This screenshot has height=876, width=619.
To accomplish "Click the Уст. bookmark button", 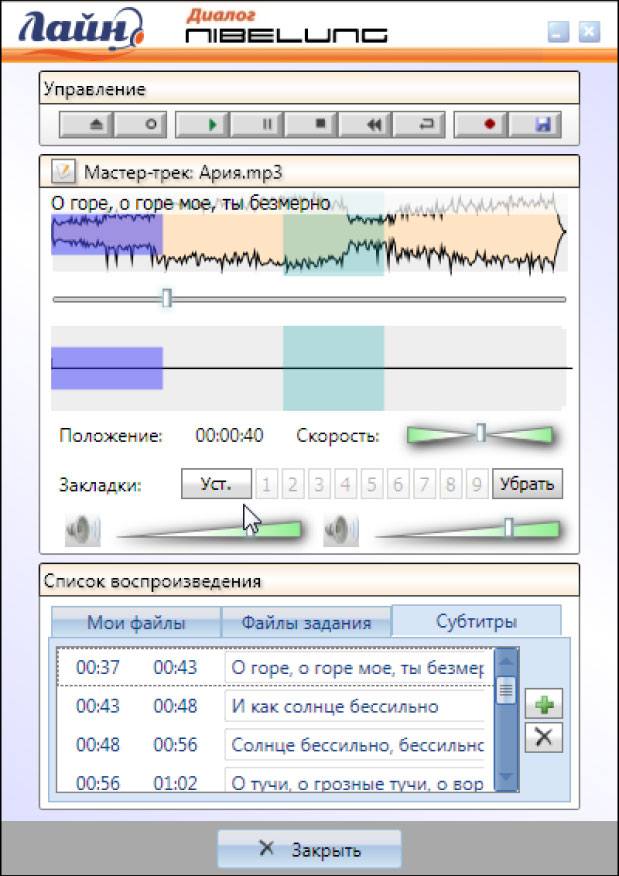I will tap(217, 484).
